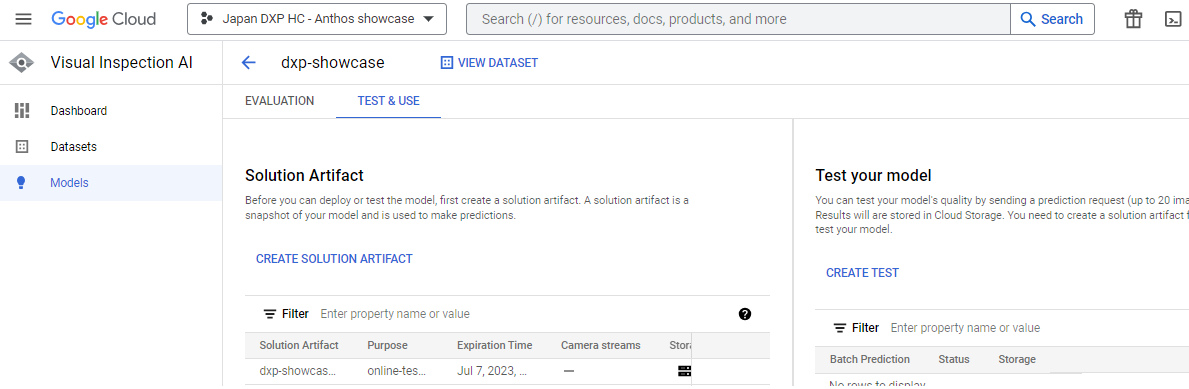Open Dashboard in the sidebar
This screenshot has height=389, width=1189.
click(x=79, y=111)
